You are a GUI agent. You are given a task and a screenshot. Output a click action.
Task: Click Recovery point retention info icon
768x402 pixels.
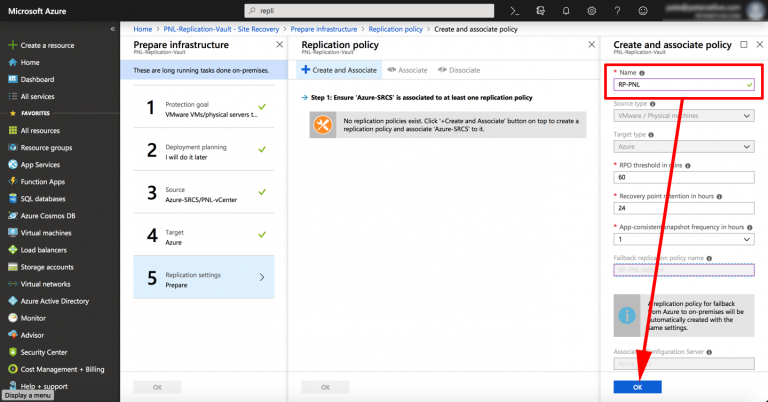click(x=719, y=196)
